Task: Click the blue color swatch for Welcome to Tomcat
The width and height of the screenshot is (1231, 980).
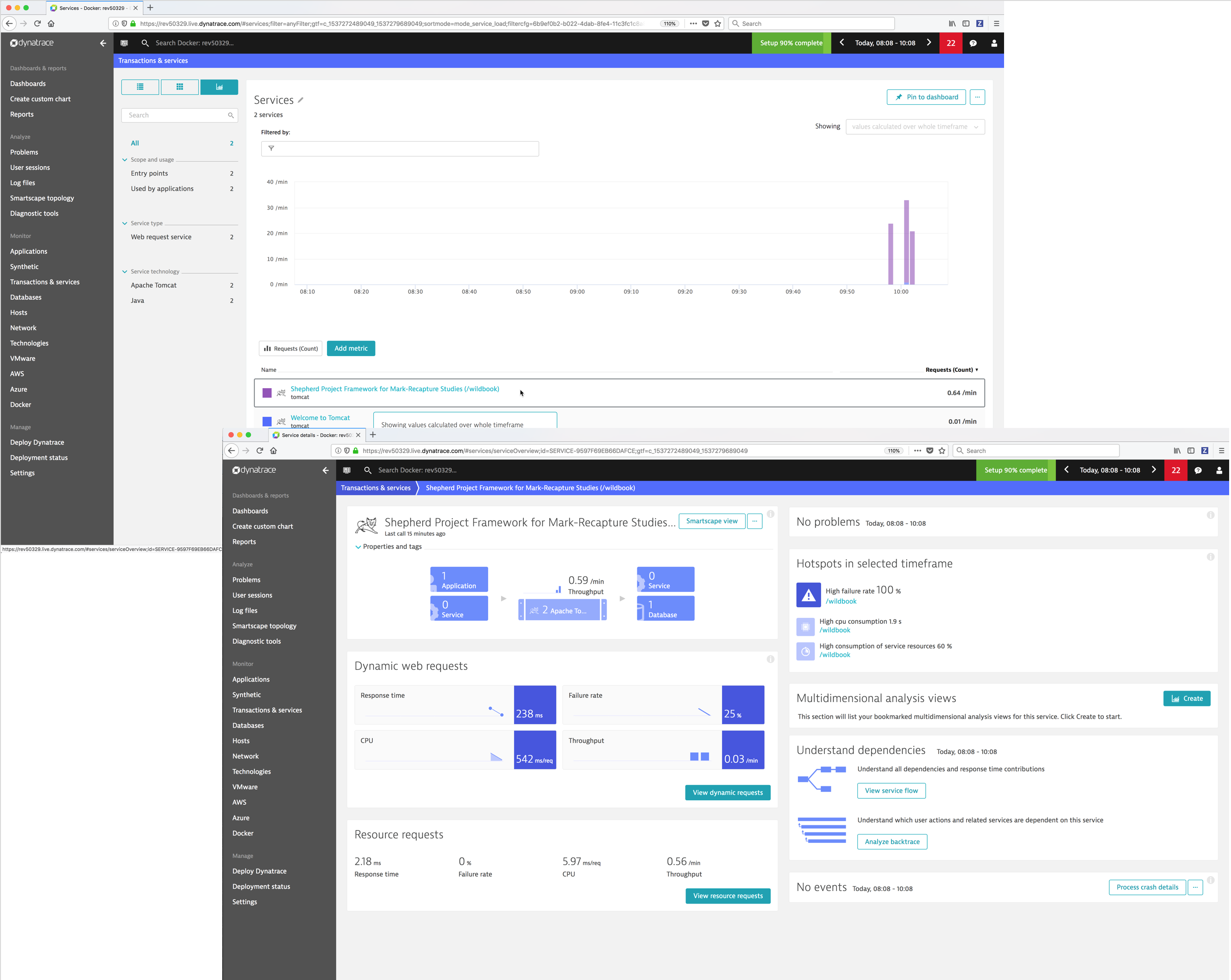Action: [267, 421]
